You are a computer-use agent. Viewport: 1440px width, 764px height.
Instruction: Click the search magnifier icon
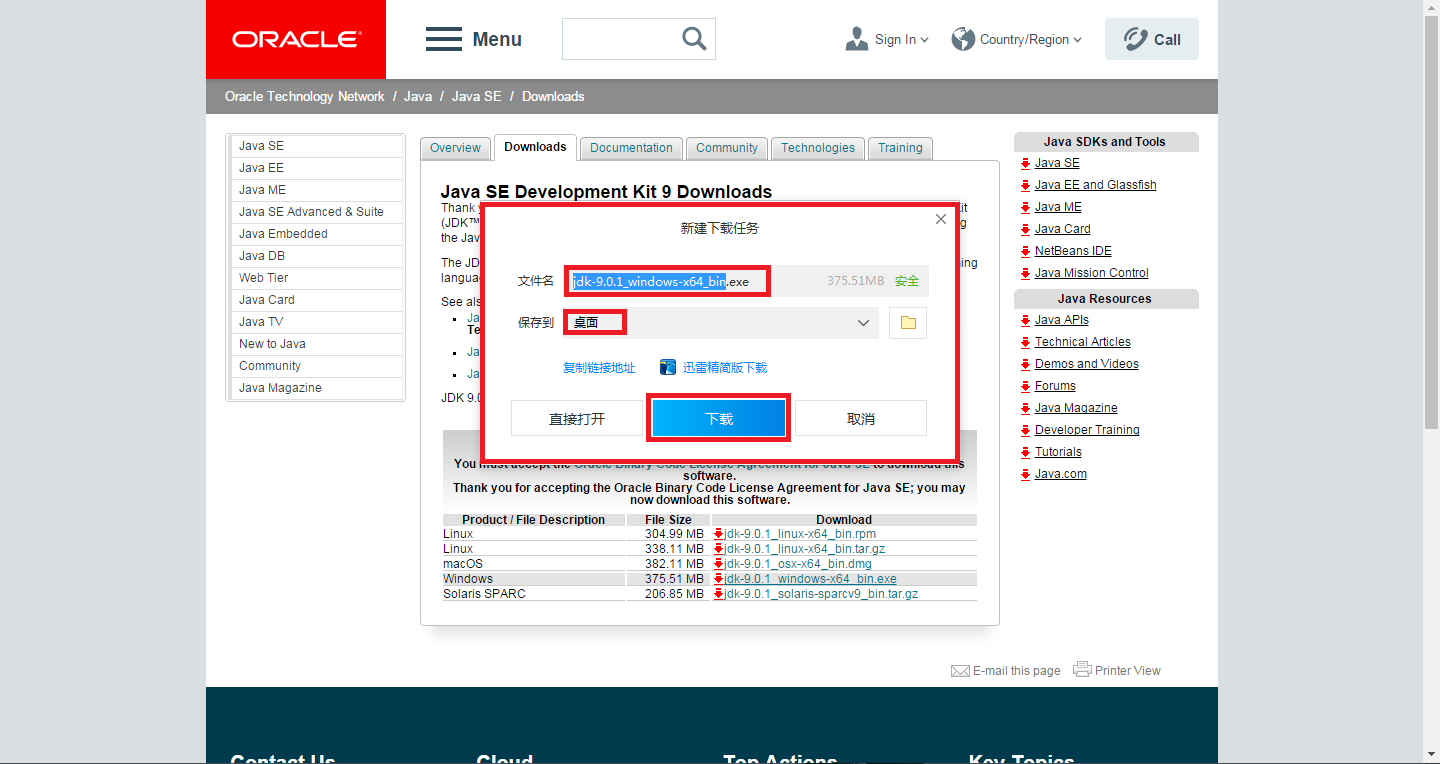coord(694,39)
